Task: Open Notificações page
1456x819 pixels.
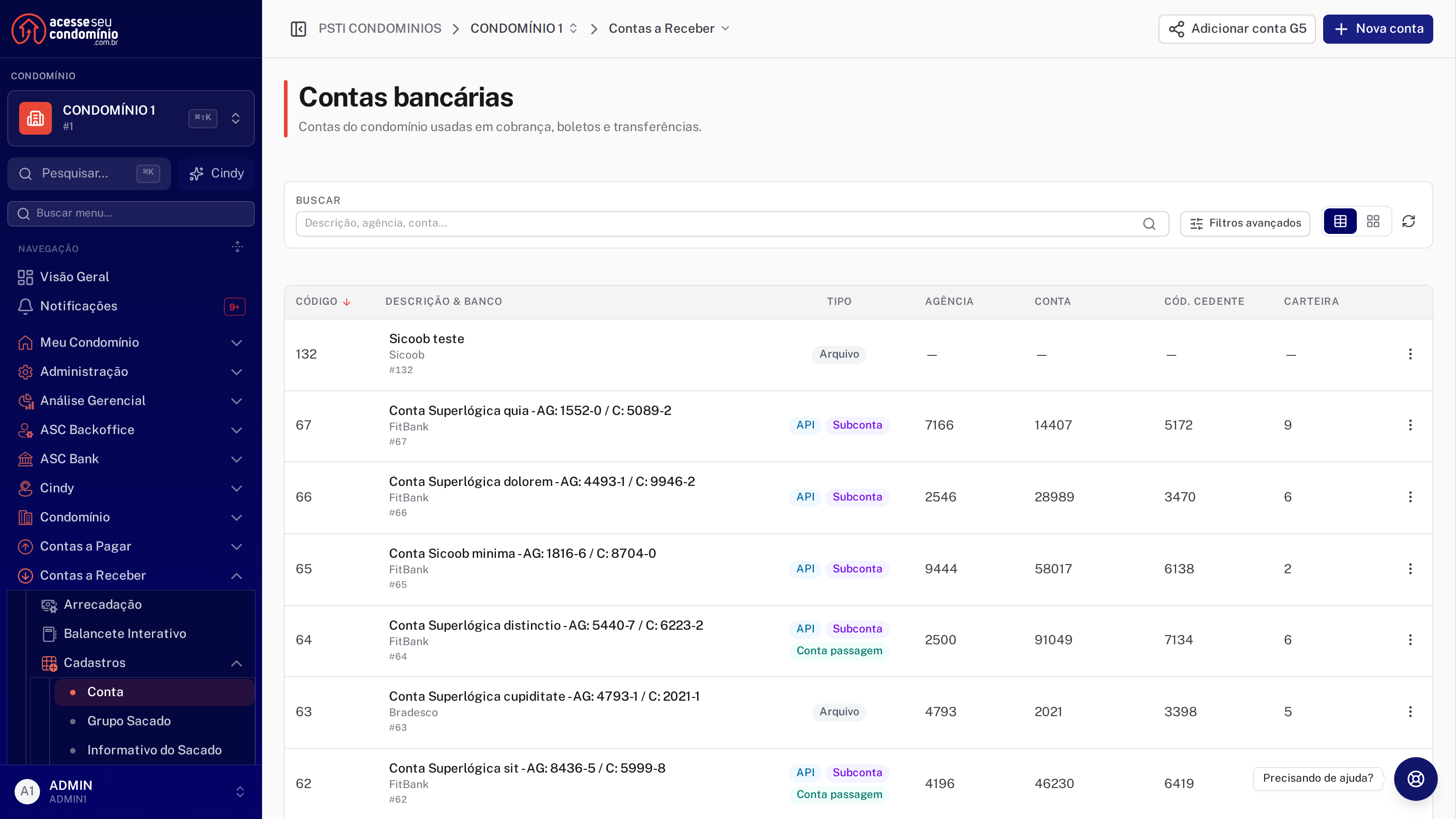Action: pyautogui.click(x=131, y=306)
